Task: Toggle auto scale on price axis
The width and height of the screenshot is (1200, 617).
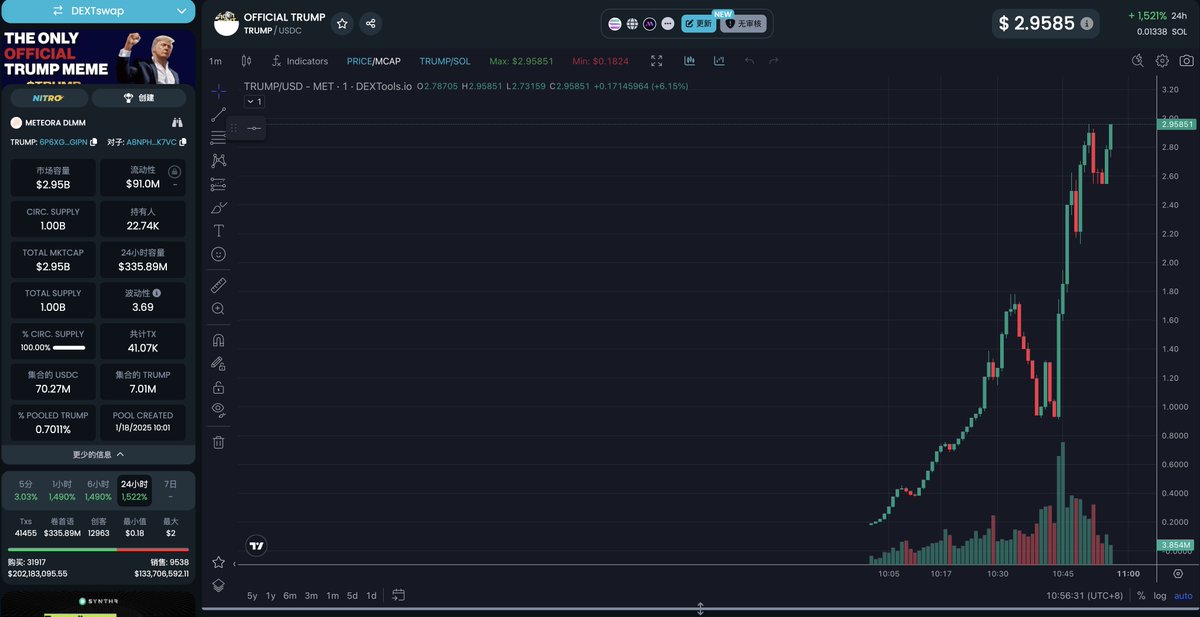Action: tap(1183, 596)
